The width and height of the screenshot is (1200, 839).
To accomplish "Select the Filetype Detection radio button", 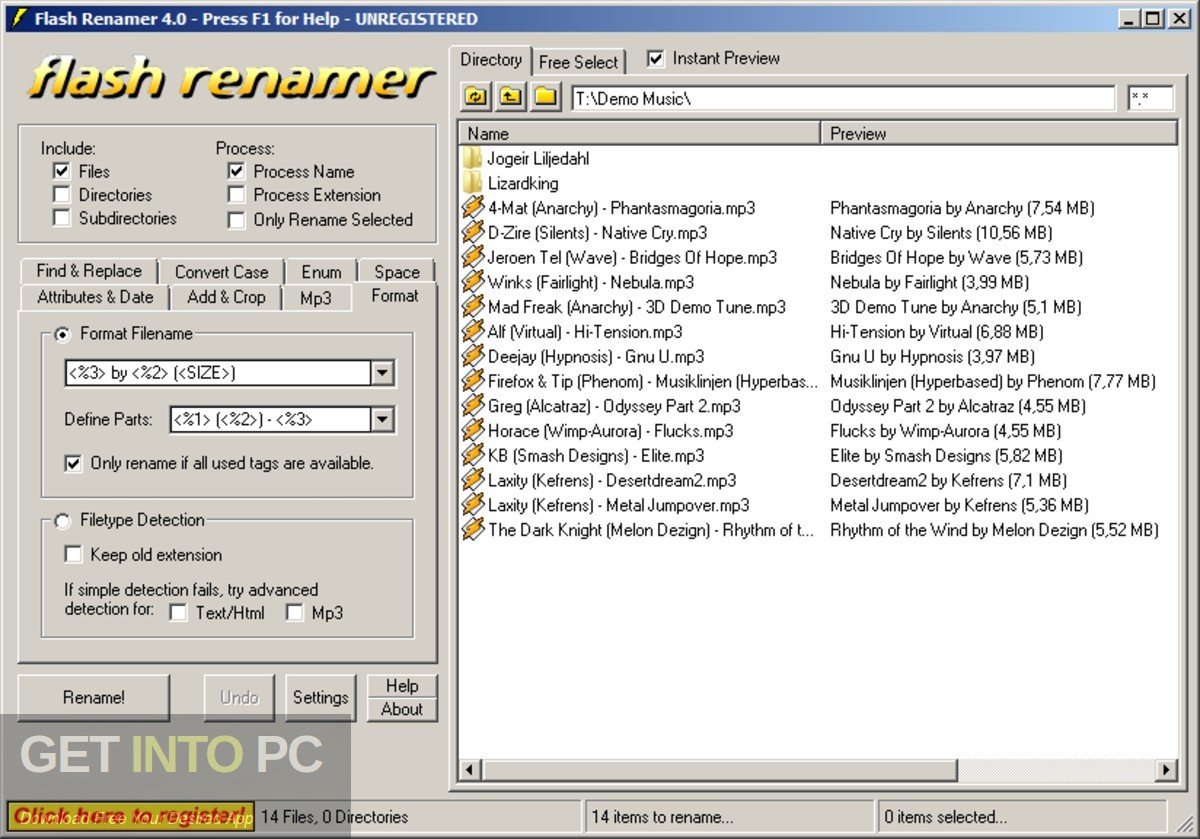I will (x=63, y=520).
